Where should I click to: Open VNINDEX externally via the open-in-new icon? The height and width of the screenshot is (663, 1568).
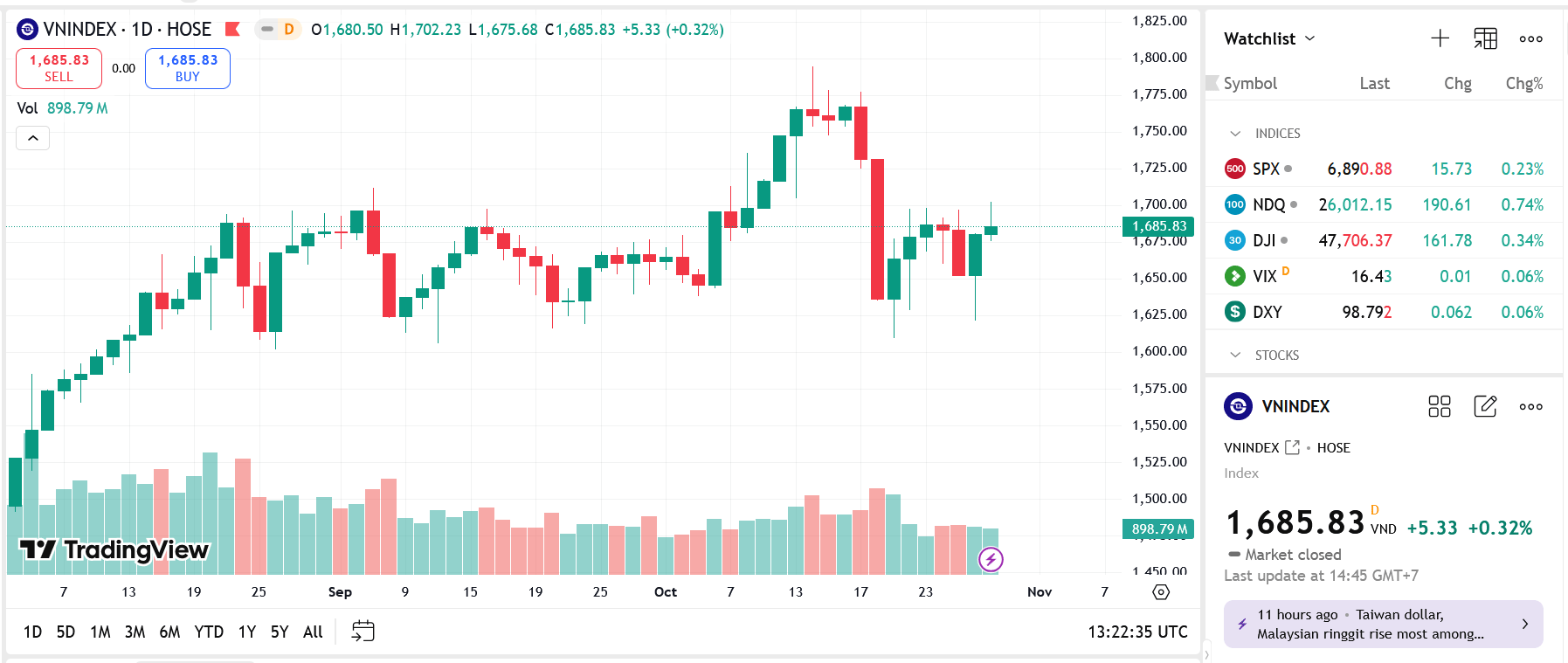coord(1294,447)
